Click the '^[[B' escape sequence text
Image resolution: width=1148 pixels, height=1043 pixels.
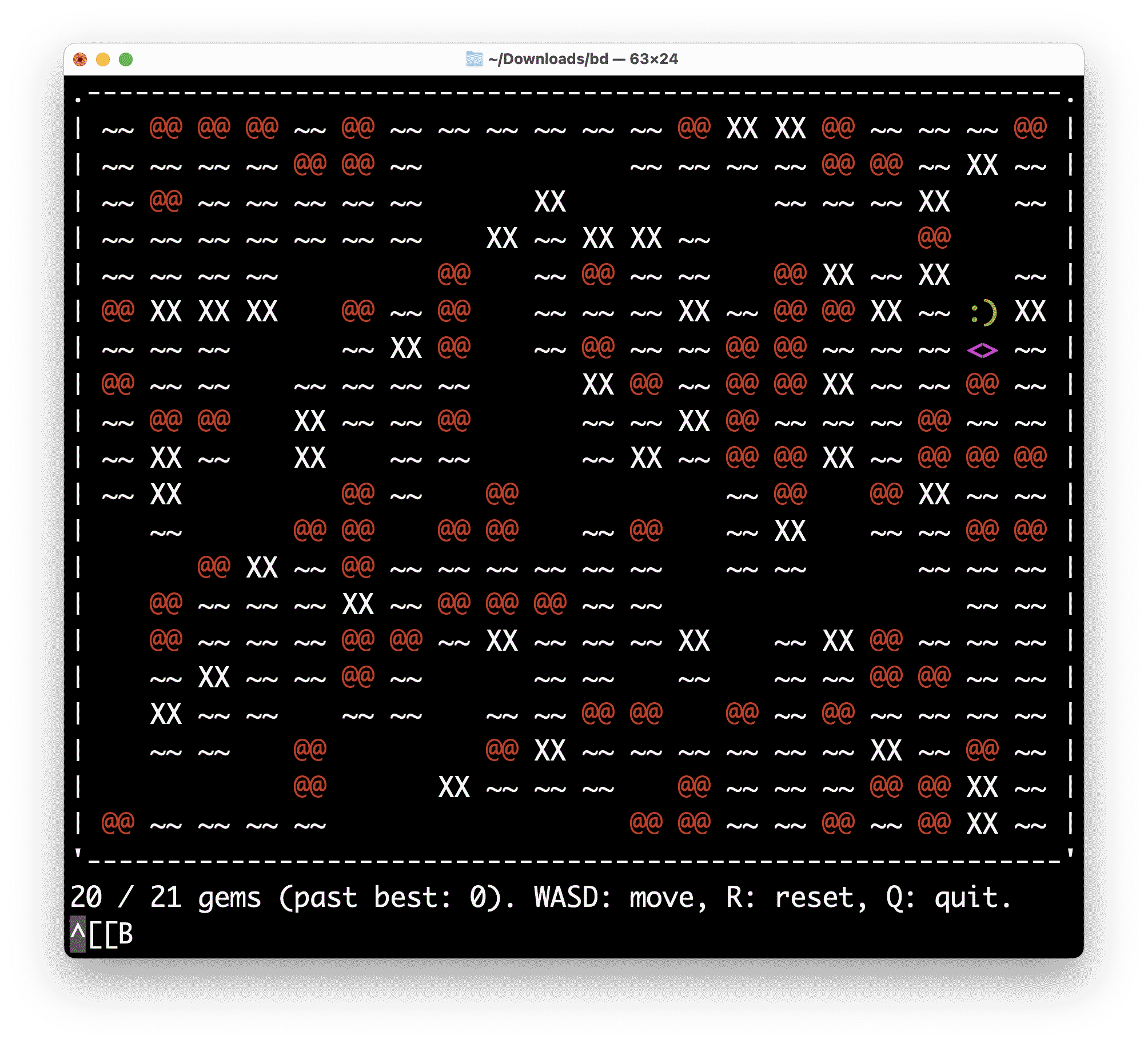click(101, 934)
